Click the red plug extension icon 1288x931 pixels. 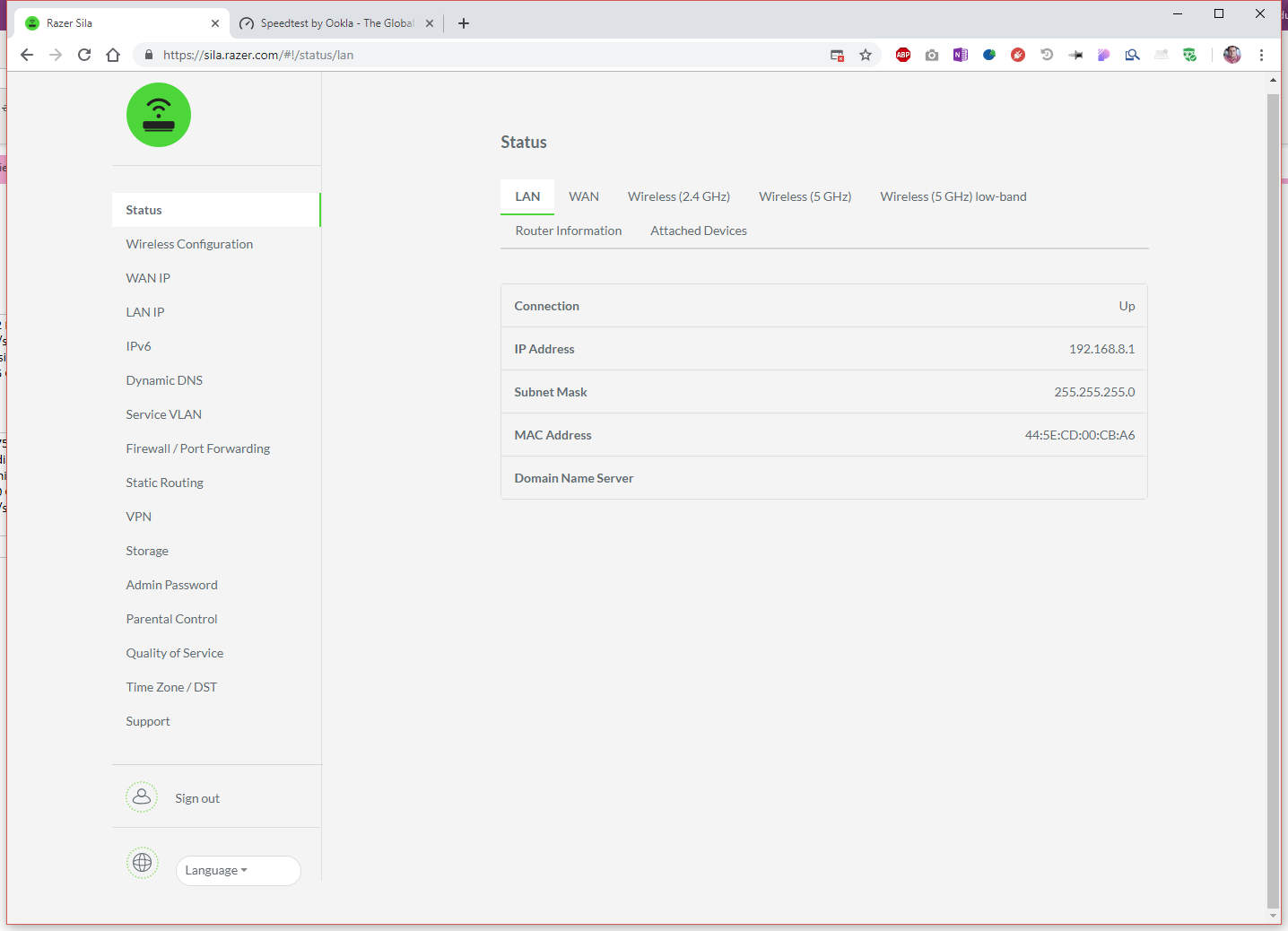coord(1018,55)
